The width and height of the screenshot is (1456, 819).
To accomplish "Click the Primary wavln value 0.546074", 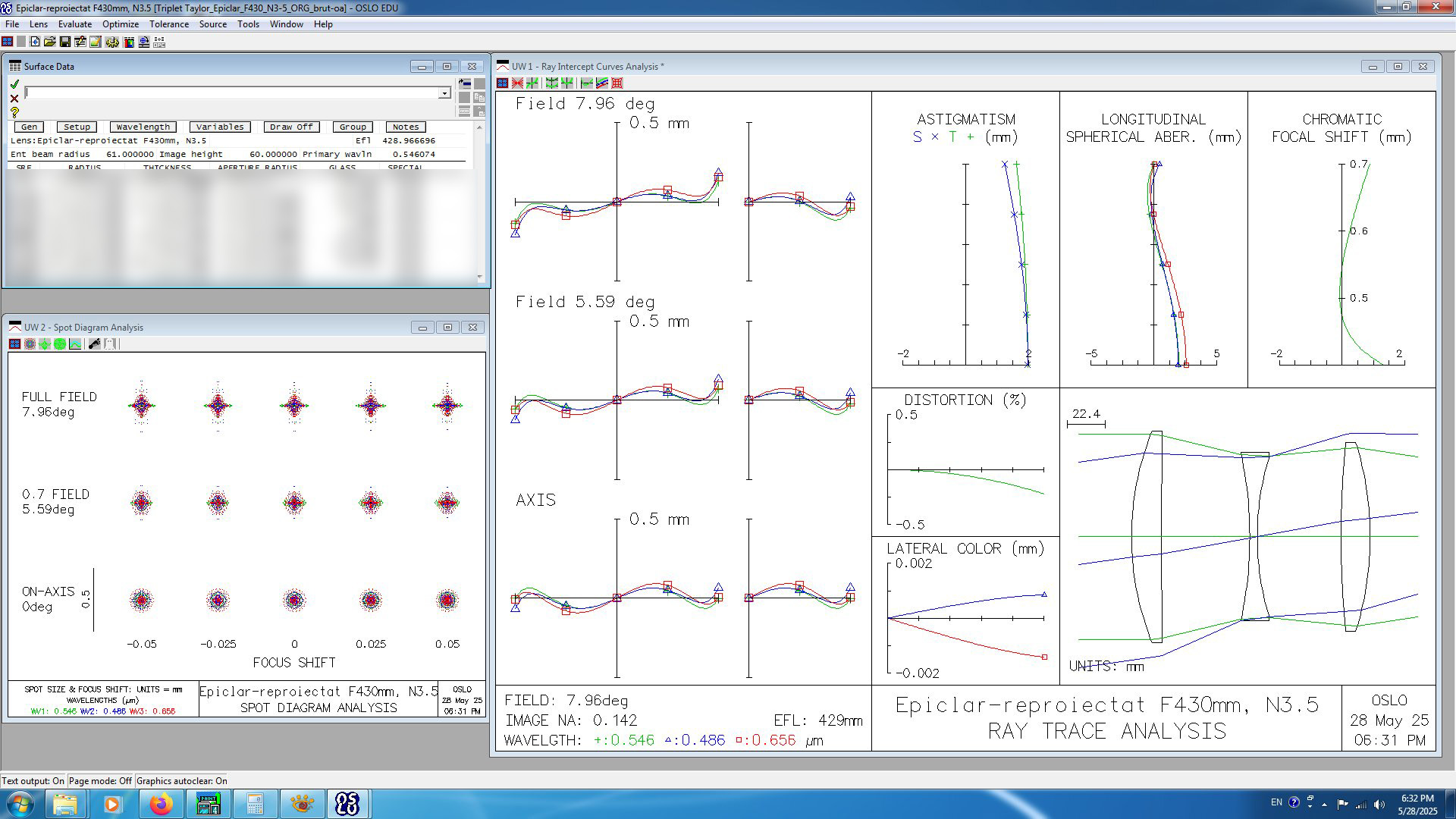I will point(414,154).
